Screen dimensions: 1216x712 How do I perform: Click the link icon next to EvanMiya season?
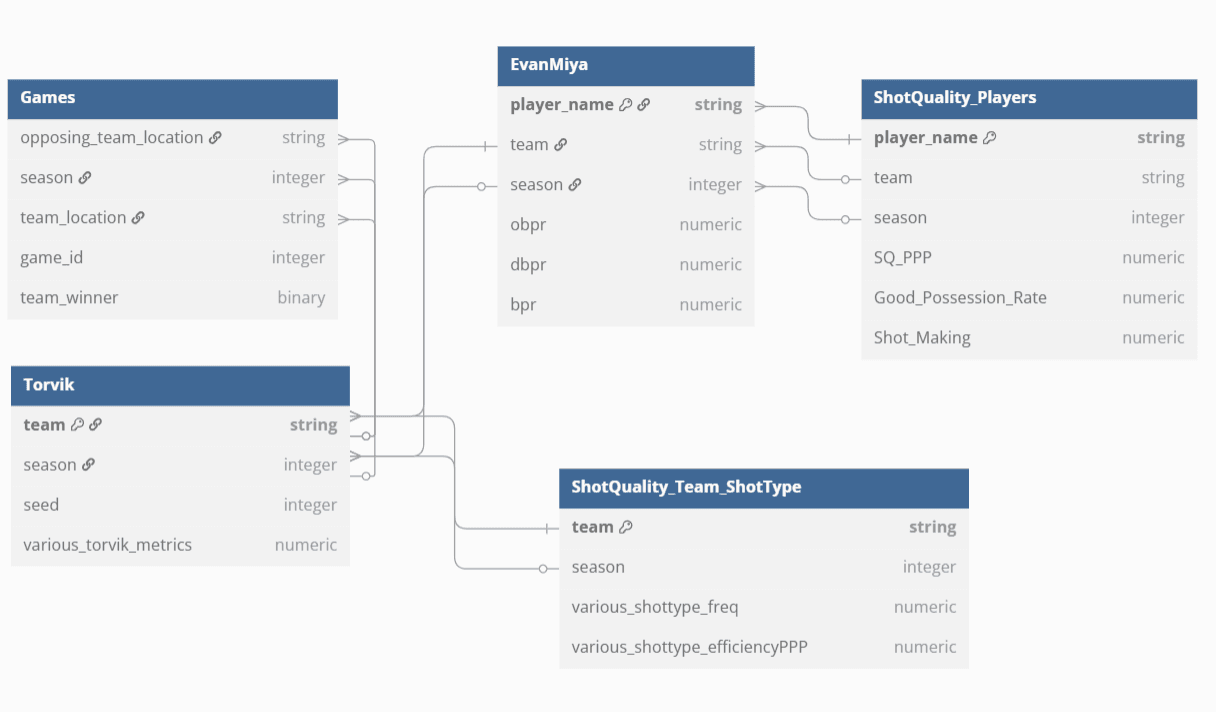coord(575,185)
